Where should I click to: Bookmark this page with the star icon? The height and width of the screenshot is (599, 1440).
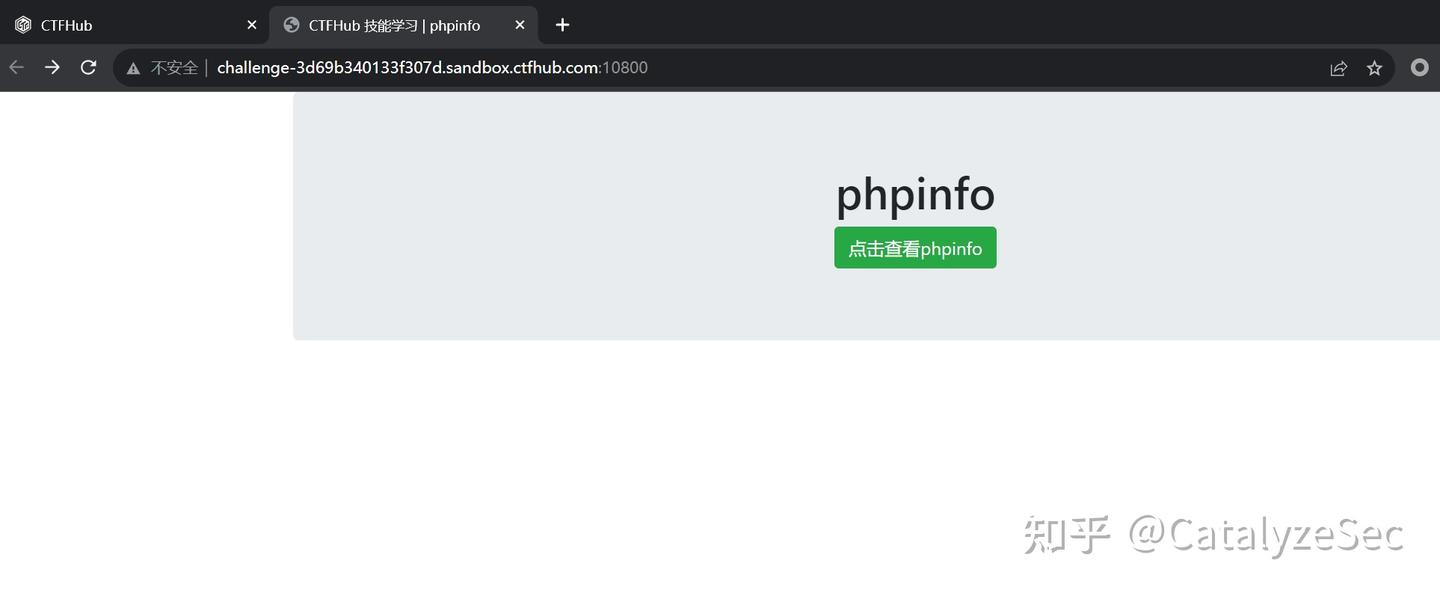point(1374,67)
